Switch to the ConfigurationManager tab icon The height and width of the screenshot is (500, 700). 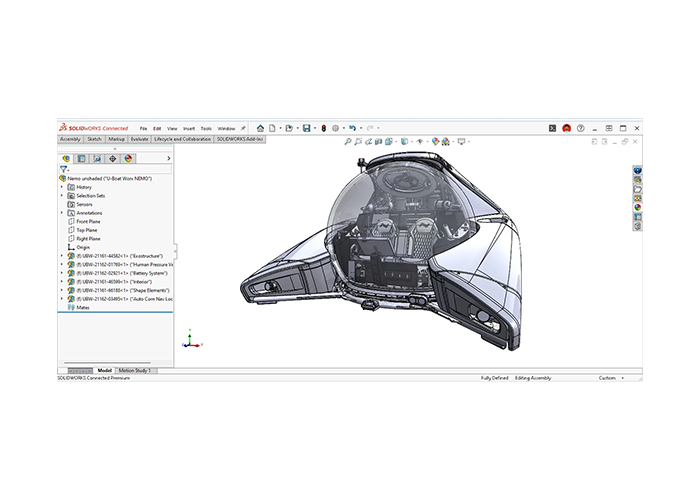point(97,158)
